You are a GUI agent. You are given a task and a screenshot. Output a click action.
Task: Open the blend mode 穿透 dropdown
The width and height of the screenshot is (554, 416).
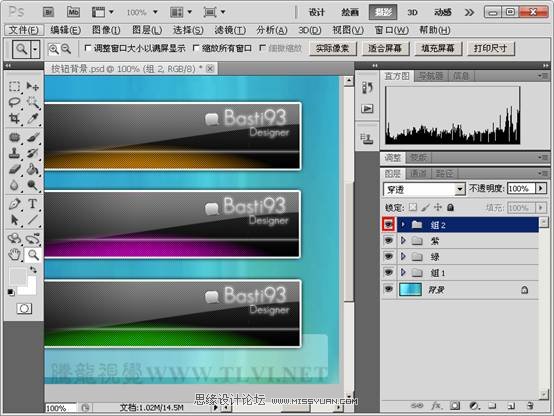click(x=424, y=189)
